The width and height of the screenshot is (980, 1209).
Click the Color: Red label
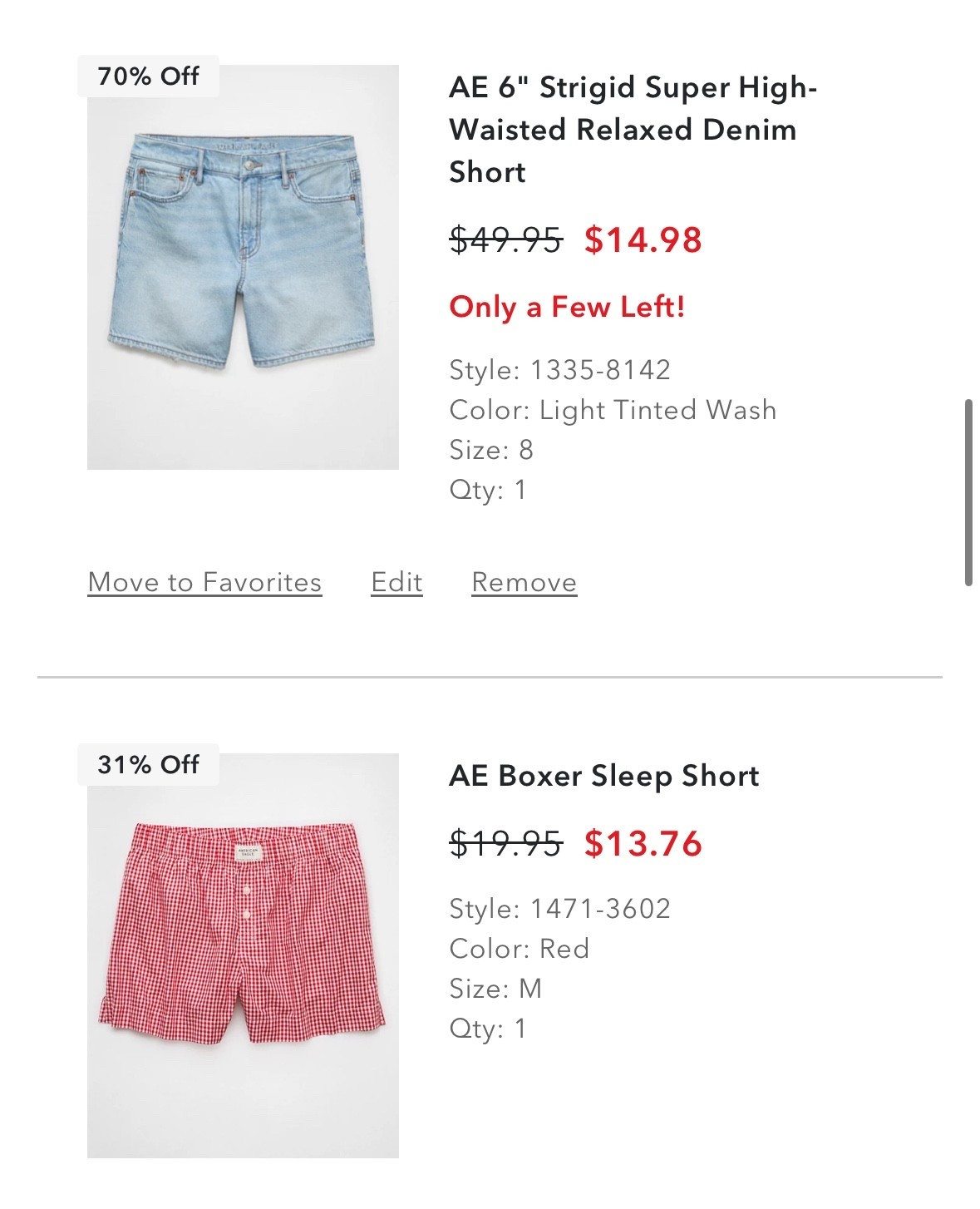[519, 949]
